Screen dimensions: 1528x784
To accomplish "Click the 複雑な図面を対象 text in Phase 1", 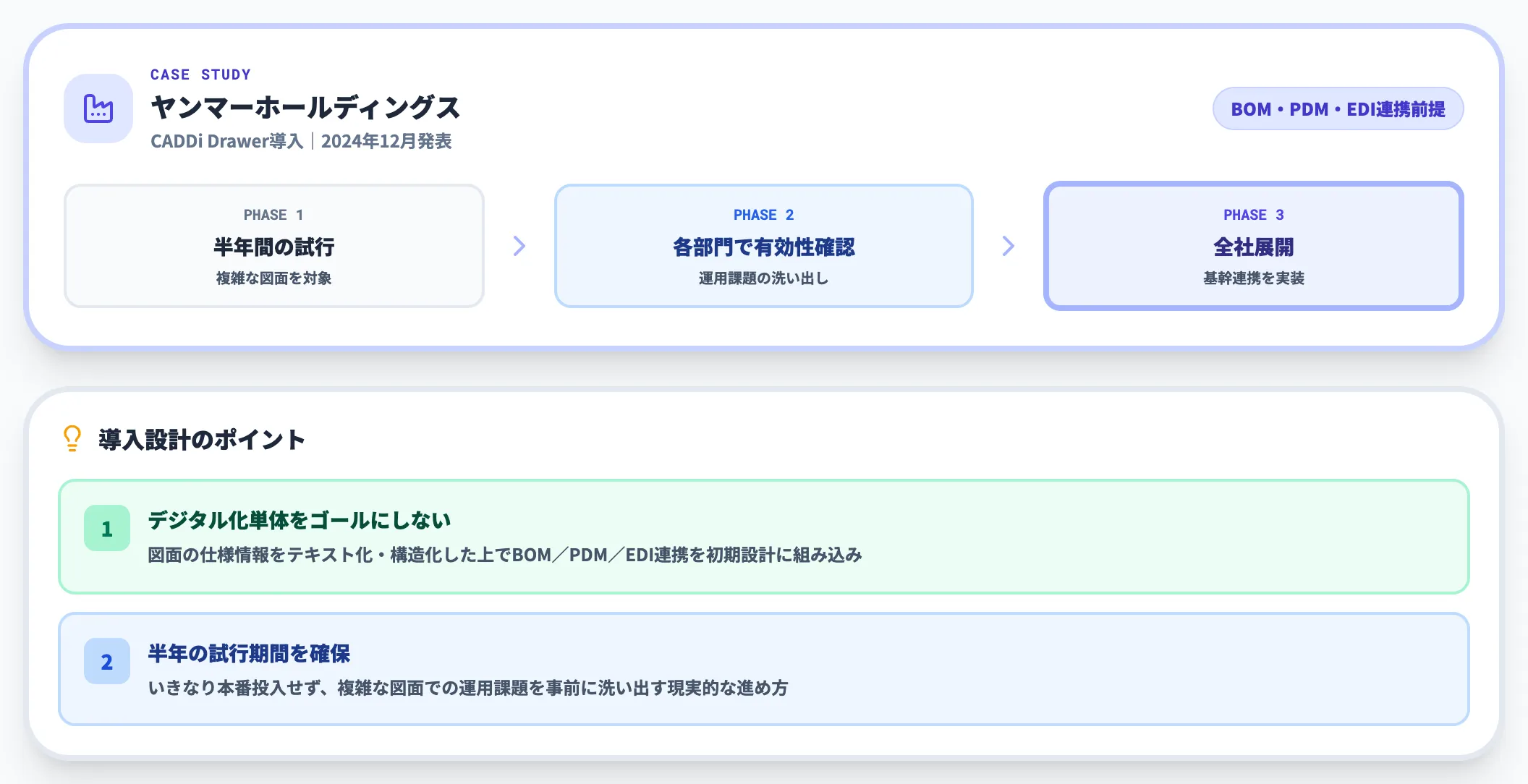I will [x=273, y=278].
